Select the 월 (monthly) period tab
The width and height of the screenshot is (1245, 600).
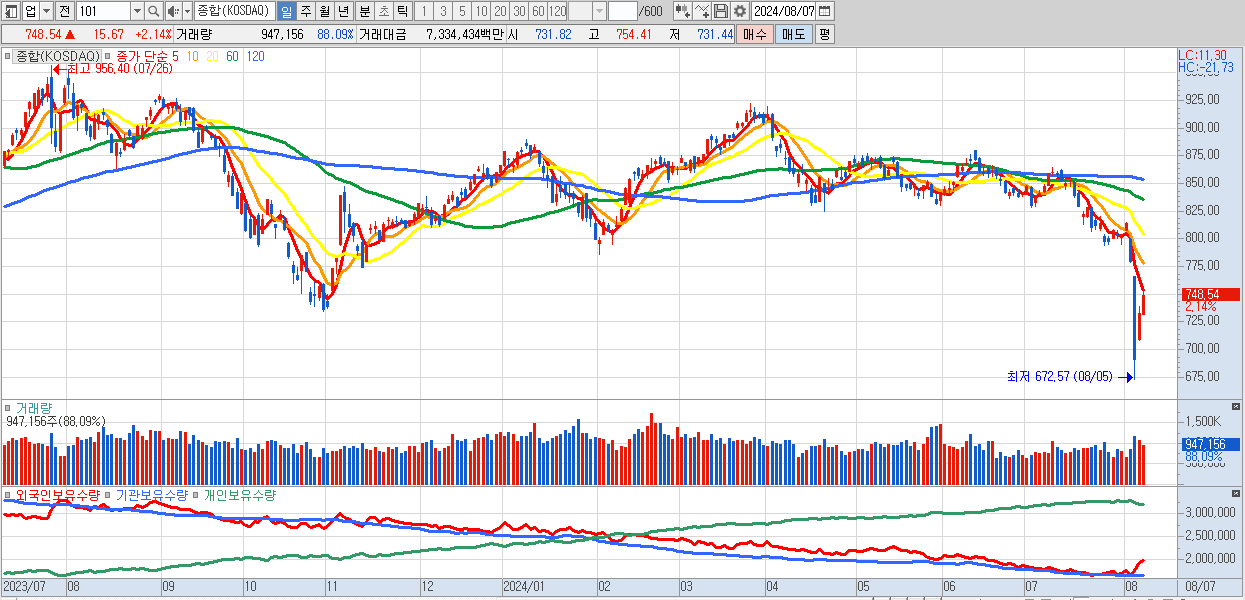(324, 11)
